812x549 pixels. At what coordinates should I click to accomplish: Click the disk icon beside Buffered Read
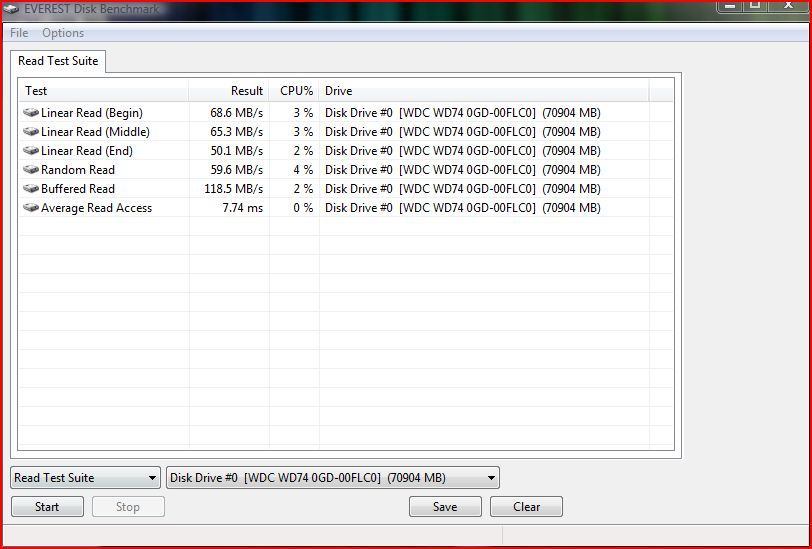31,189
